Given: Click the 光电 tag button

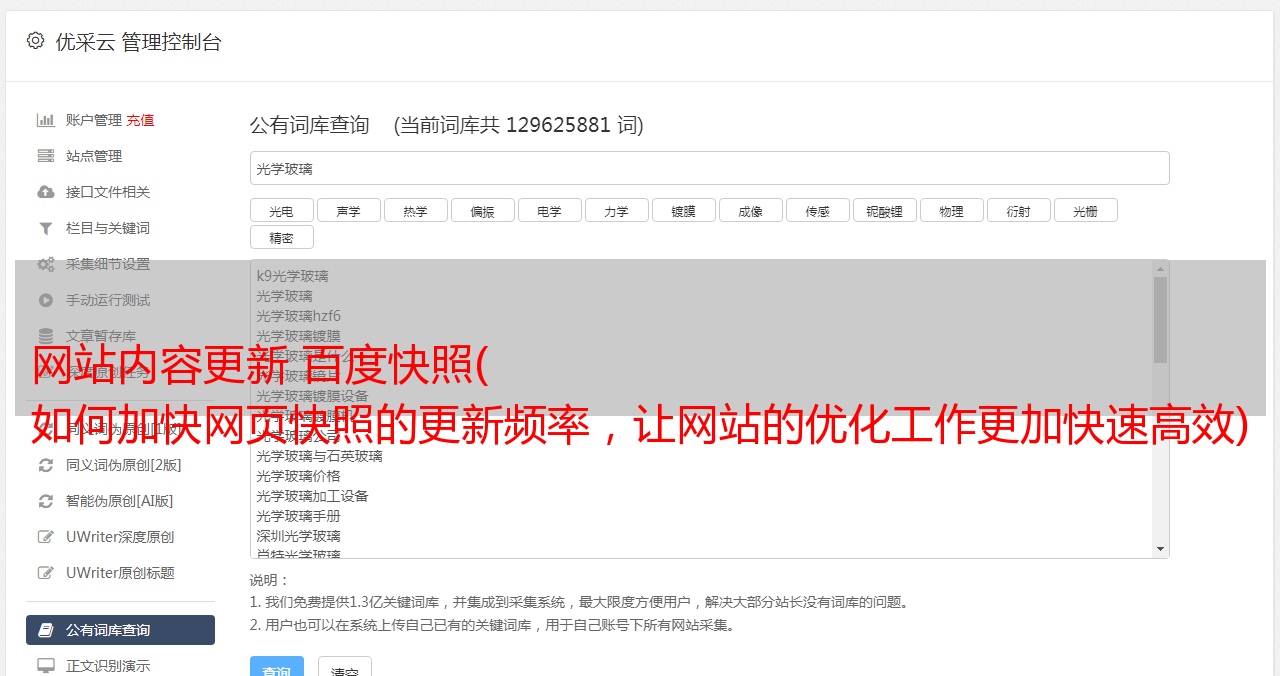Looking at the screenshot, I should [281, 210].
